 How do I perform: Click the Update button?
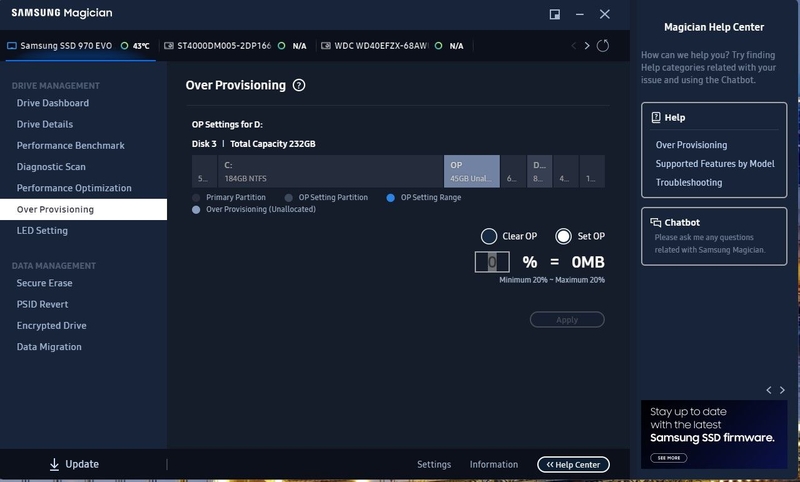[74, 464]
